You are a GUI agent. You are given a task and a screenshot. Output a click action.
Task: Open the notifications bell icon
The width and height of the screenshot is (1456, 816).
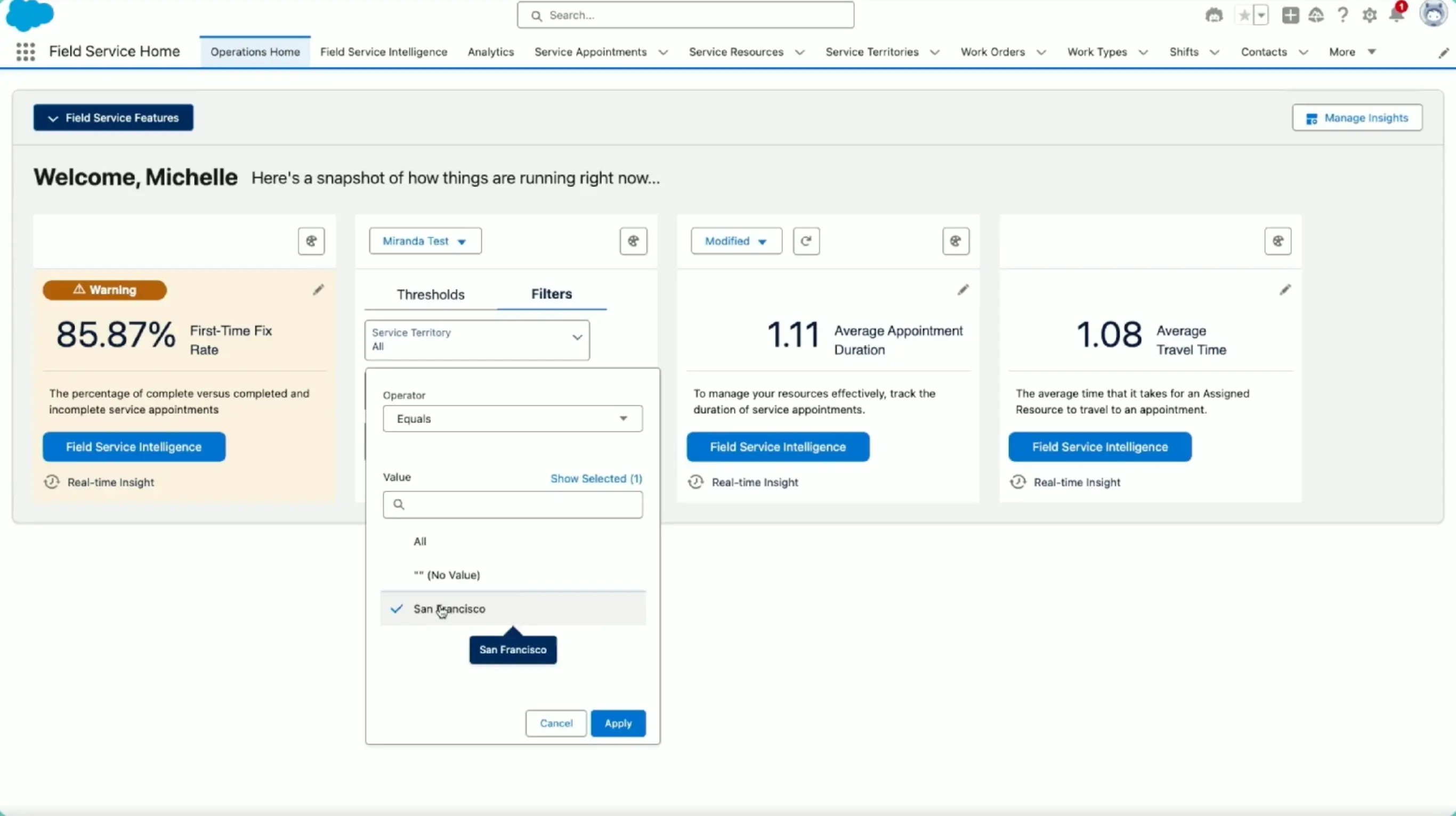click(1396, 15)
